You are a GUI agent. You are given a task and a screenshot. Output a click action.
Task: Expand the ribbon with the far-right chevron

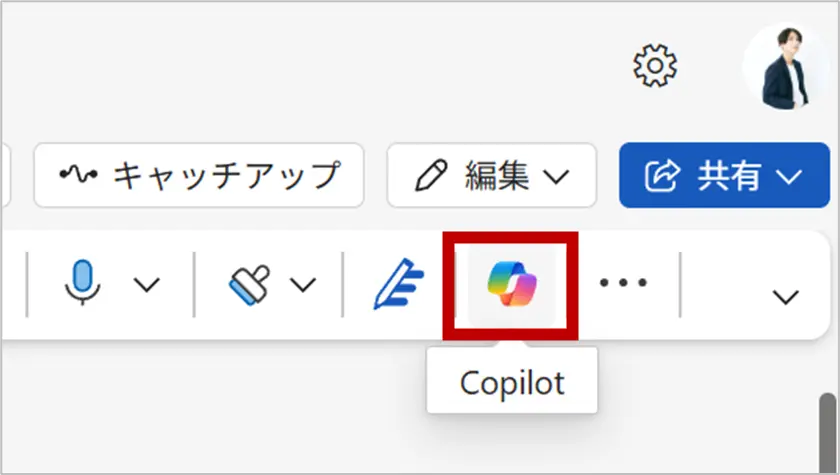tap(787, 297)
